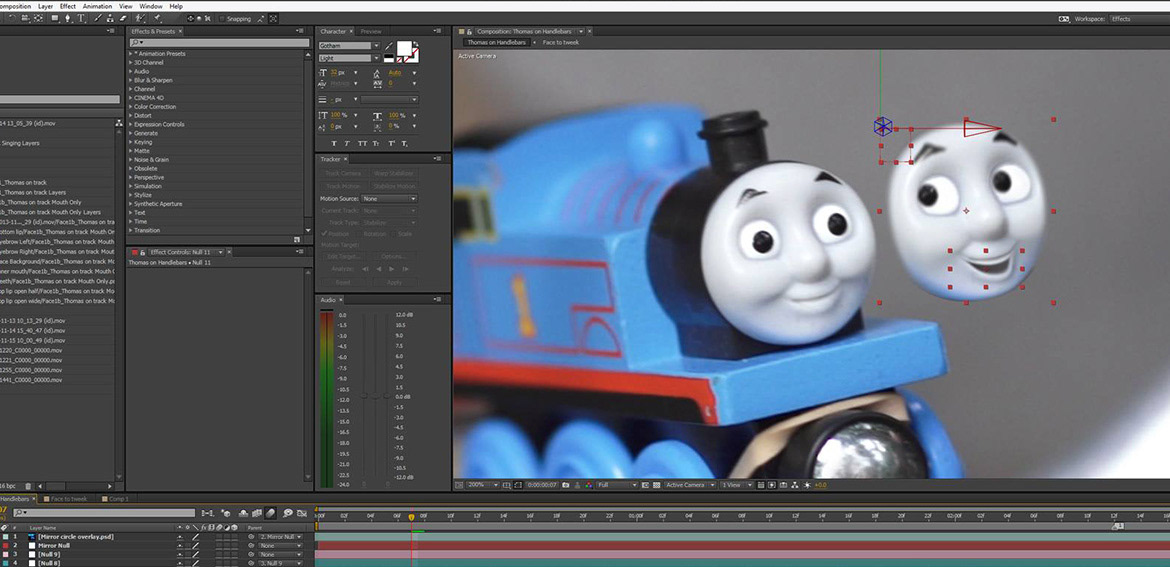The height and width of the screenshot is (567, 1170).
Task: Toggle the transparency grid in the viewer
Action: 657,485
